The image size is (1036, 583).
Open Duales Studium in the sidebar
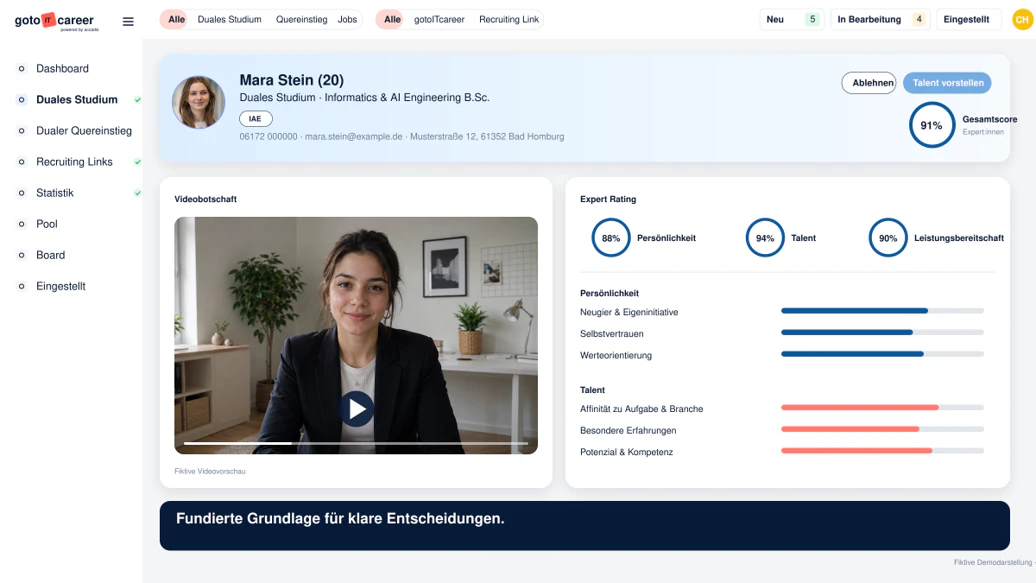coord(77,100)
